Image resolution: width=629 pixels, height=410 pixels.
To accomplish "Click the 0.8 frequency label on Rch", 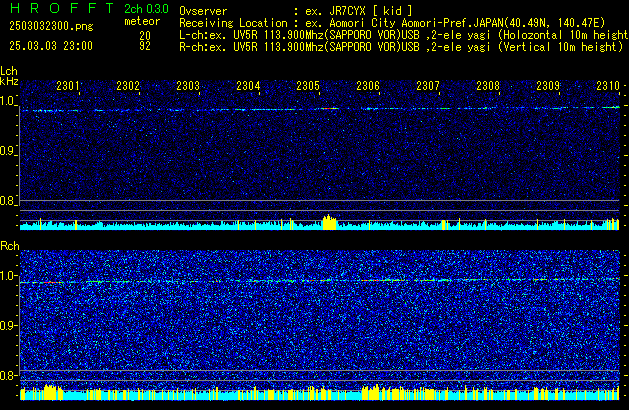I will (9, 375).
